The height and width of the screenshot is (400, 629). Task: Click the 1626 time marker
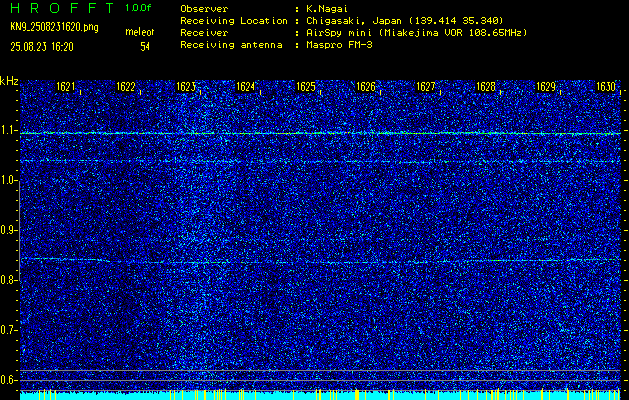pyautogui.click(x=366, y=86)
